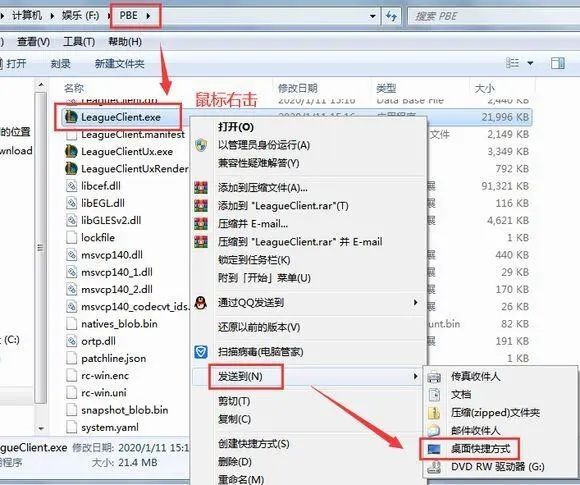Click the 刻录 burn button in toolbar
The width and height of the screenshot is (580, 485).
point(60,64)
